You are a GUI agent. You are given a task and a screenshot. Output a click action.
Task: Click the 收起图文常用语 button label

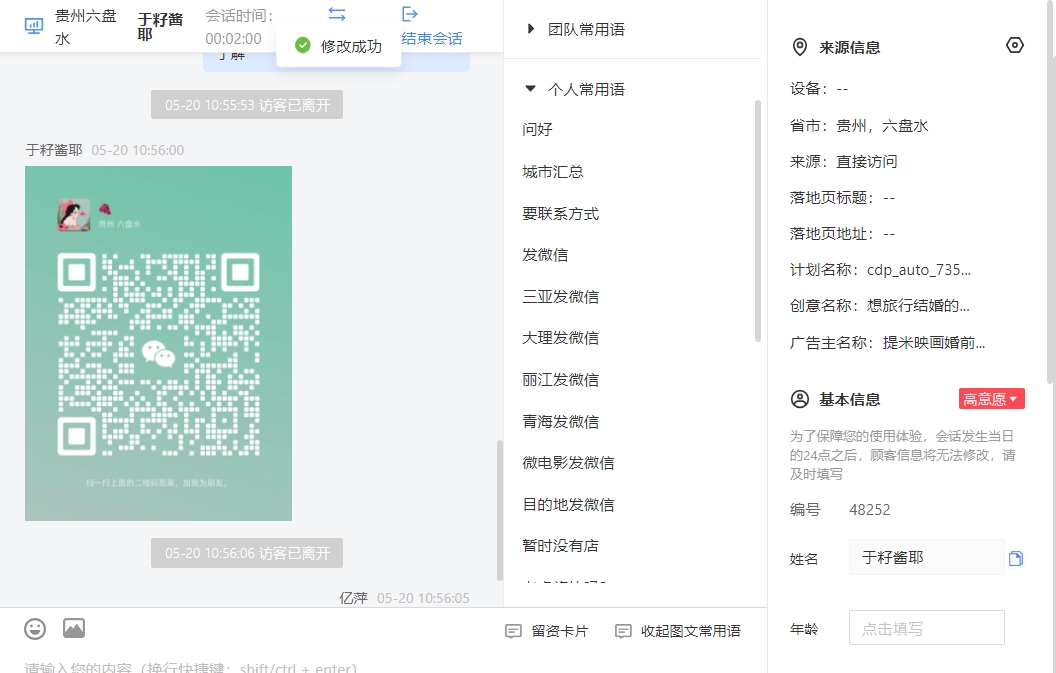click(691, 631)
